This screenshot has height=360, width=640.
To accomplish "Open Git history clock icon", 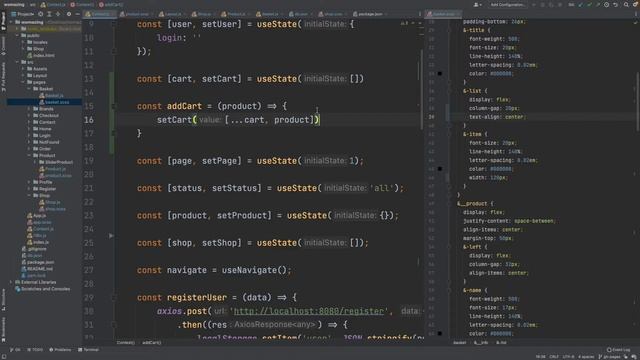I will point(607,5).
